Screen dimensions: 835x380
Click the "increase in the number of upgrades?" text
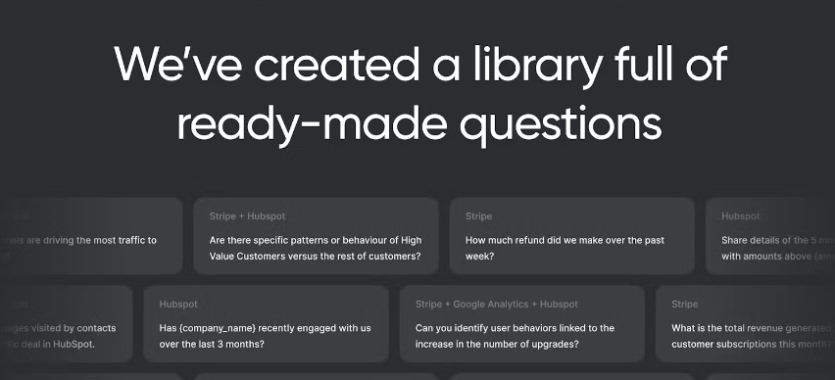[497, 344]
